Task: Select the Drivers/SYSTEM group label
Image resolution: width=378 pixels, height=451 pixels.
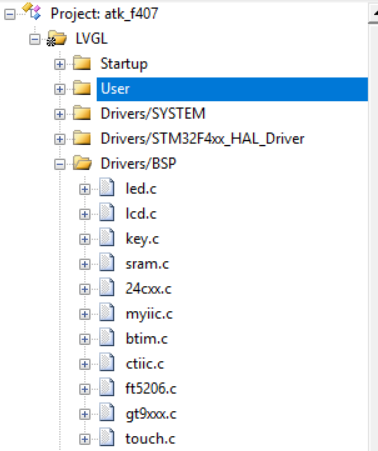Action: tap(153, 114)
